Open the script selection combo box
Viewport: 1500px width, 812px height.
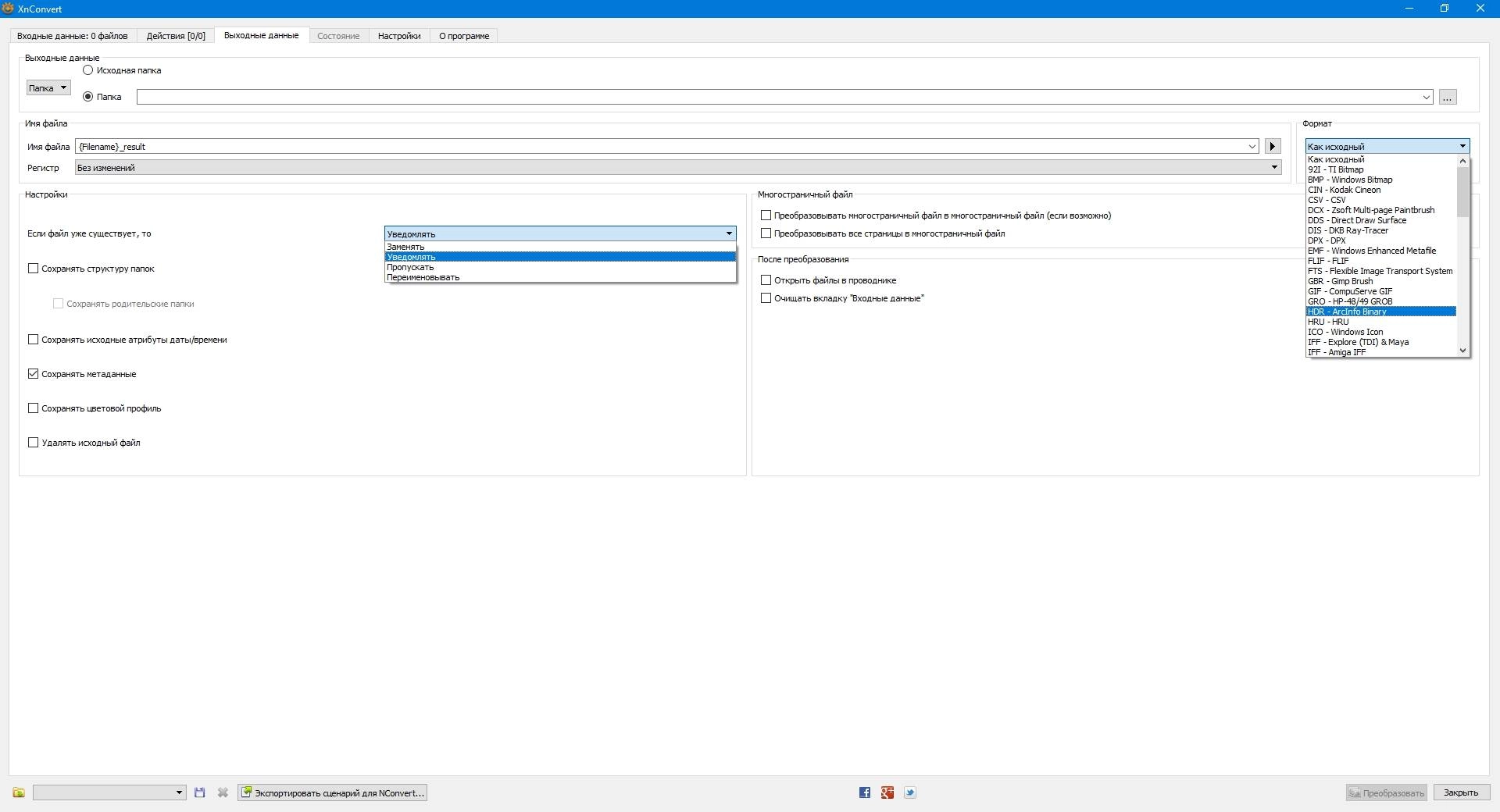click(109, 792)
